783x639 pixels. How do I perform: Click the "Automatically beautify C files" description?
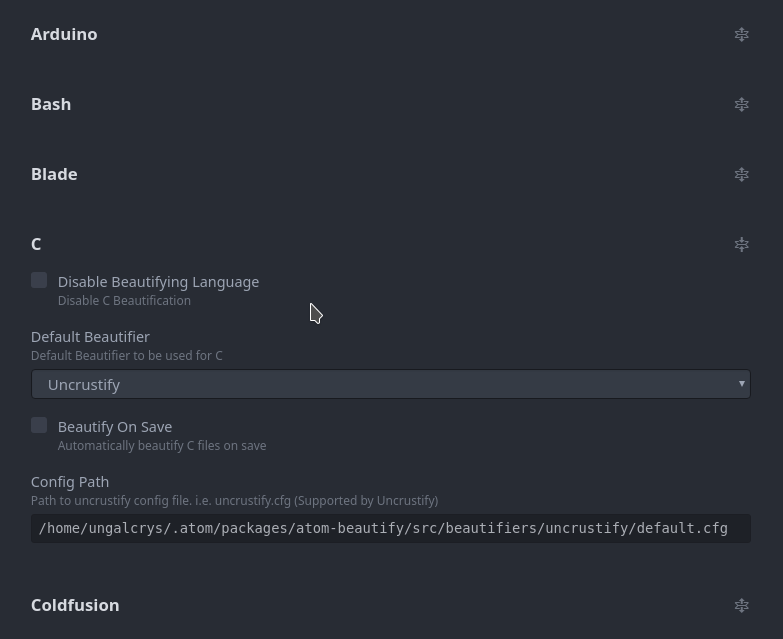(162, 446)
